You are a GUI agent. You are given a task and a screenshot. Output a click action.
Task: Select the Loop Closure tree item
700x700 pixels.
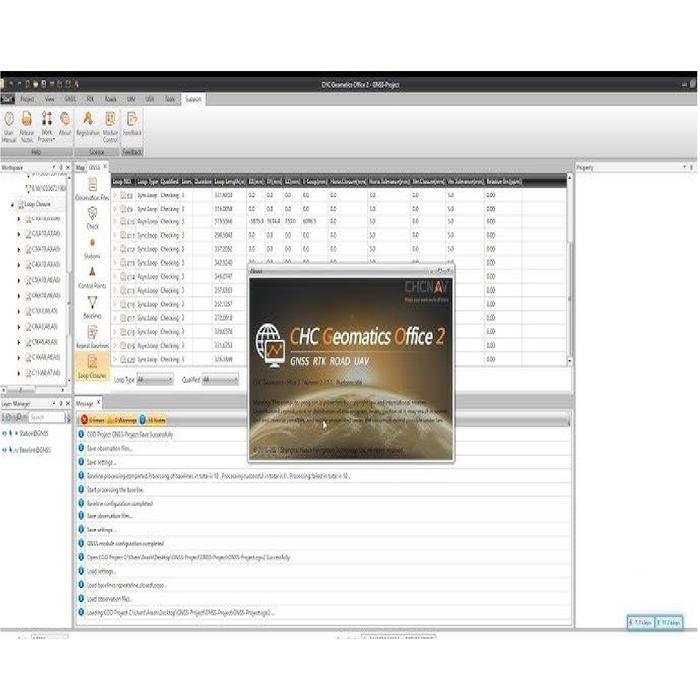[x=38, y=204]
